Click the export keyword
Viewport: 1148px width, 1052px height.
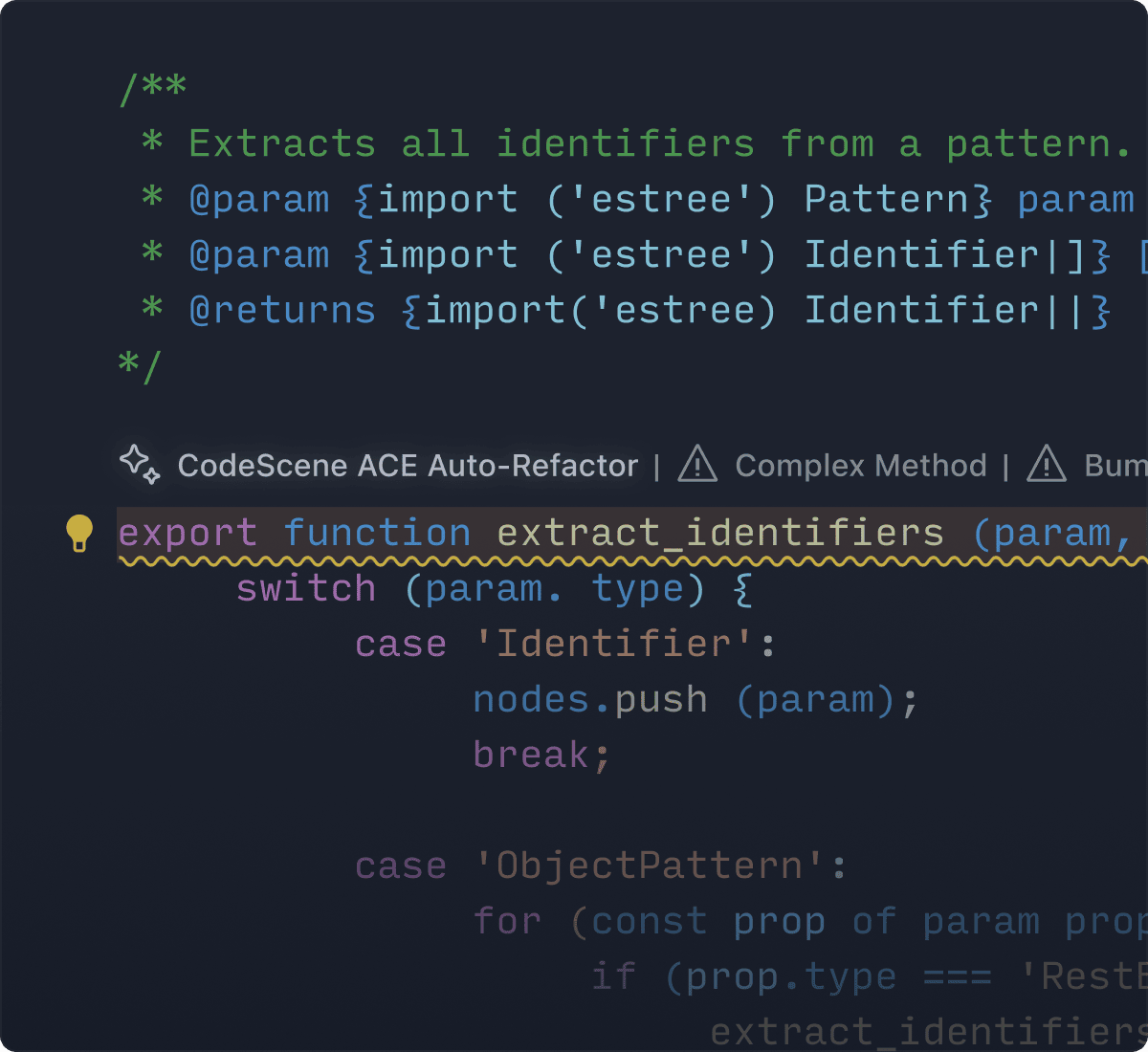[x=188, y=534]
